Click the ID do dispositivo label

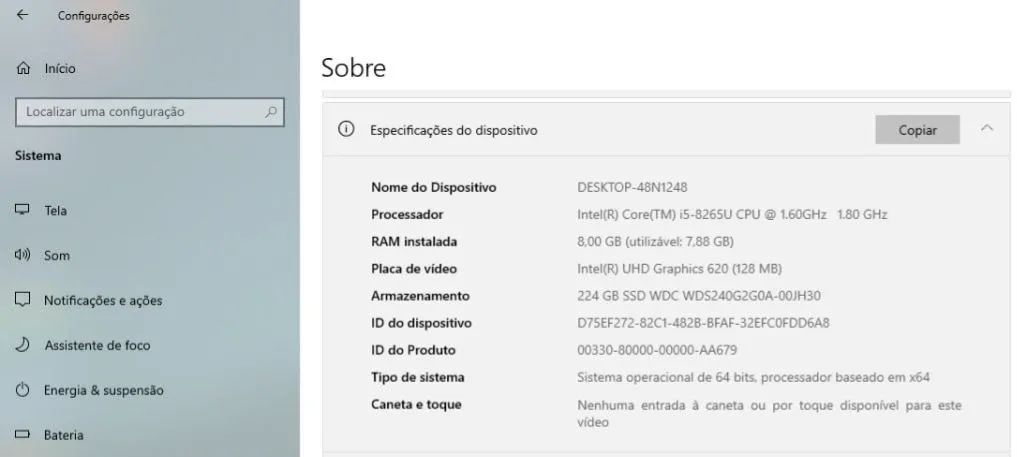click(421, 323)
